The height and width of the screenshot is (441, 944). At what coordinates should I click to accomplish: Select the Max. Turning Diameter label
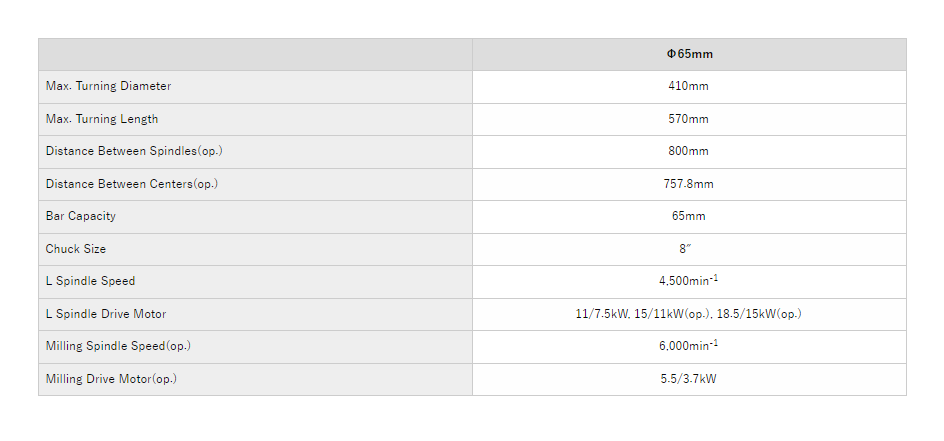click(x=108, y=86)
